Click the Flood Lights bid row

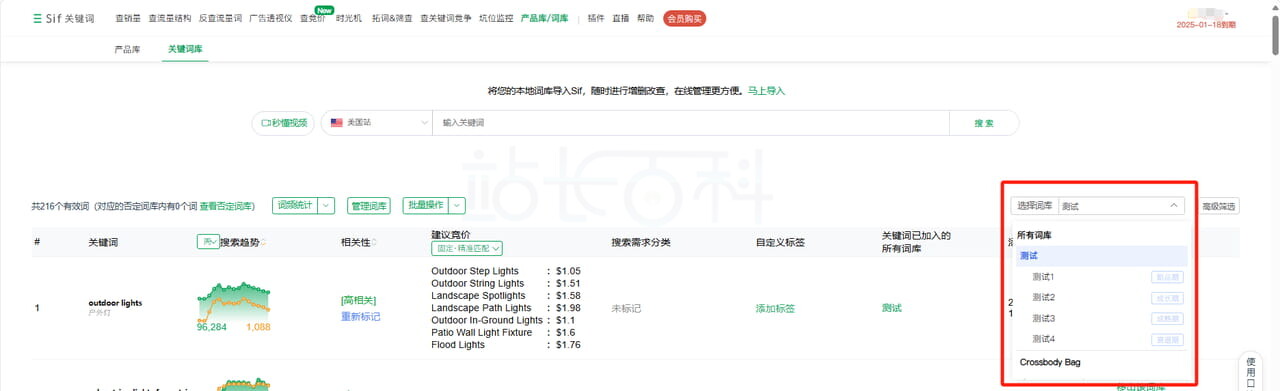click(506, 345)
